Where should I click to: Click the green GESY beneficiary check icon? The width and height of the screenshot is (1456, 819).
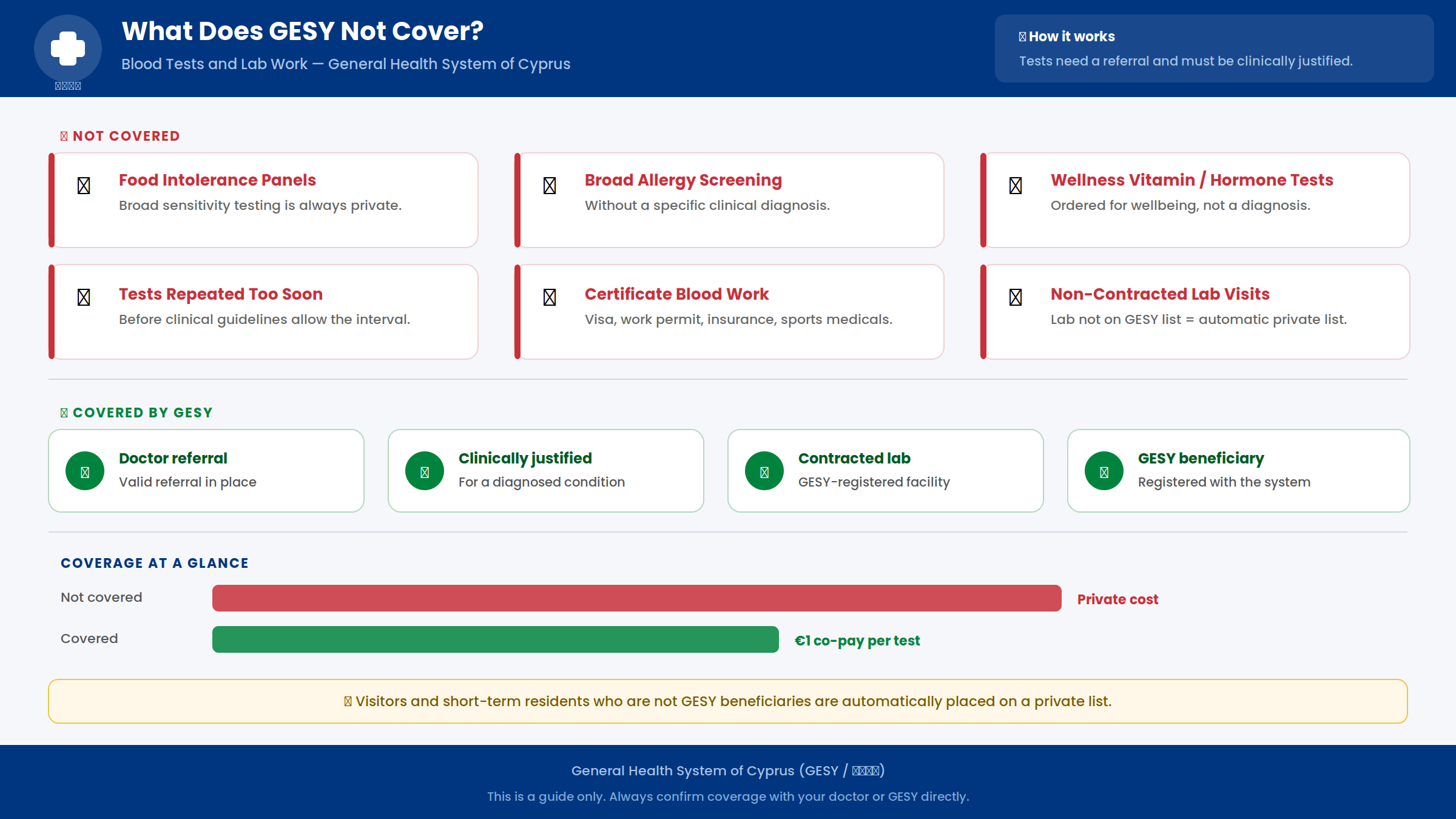click(1104, 471)
